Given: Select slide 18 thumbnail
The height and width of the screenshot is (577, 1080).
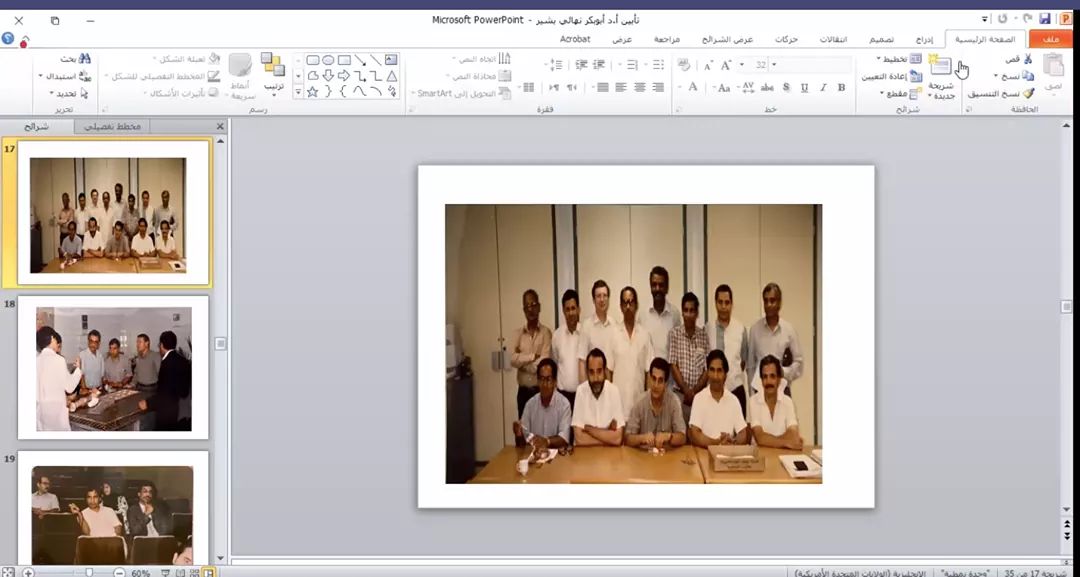Looking at the screenshot, I should [x=113, y=368].
